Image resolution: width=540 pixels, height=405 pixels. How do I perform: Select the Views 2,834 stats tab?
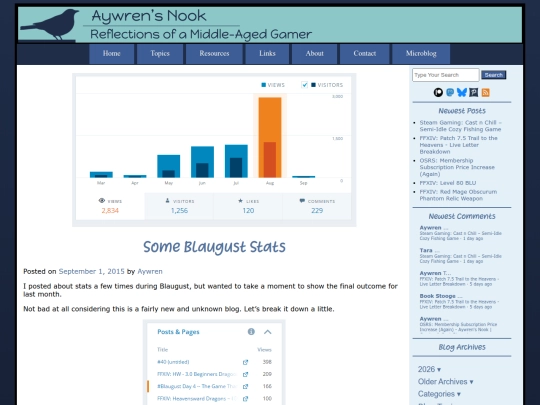pos(110,206)
